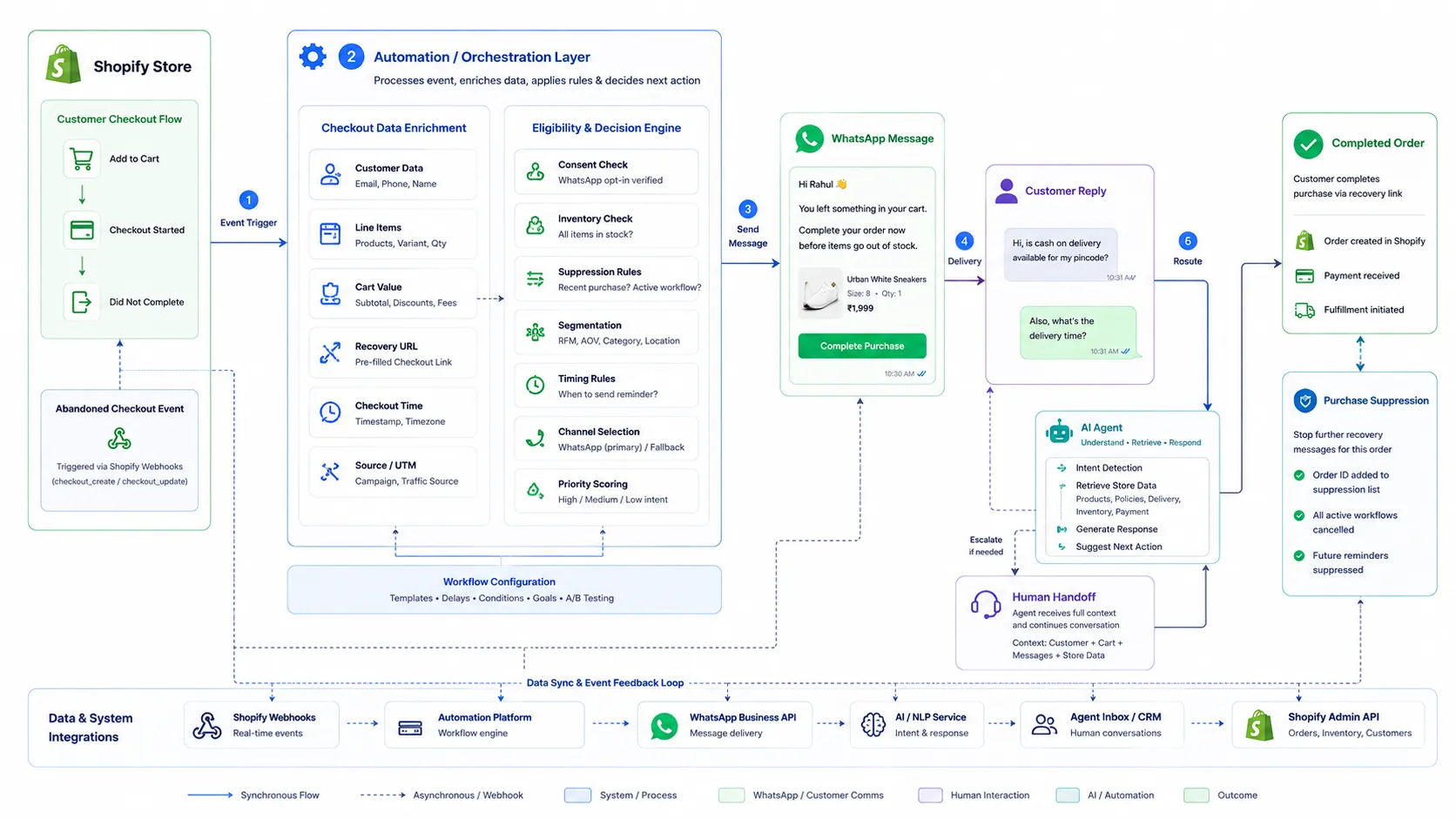
Task: Click the cash on delivery chat bubble
Action: pyautogui.click(x=1061, y=254)
